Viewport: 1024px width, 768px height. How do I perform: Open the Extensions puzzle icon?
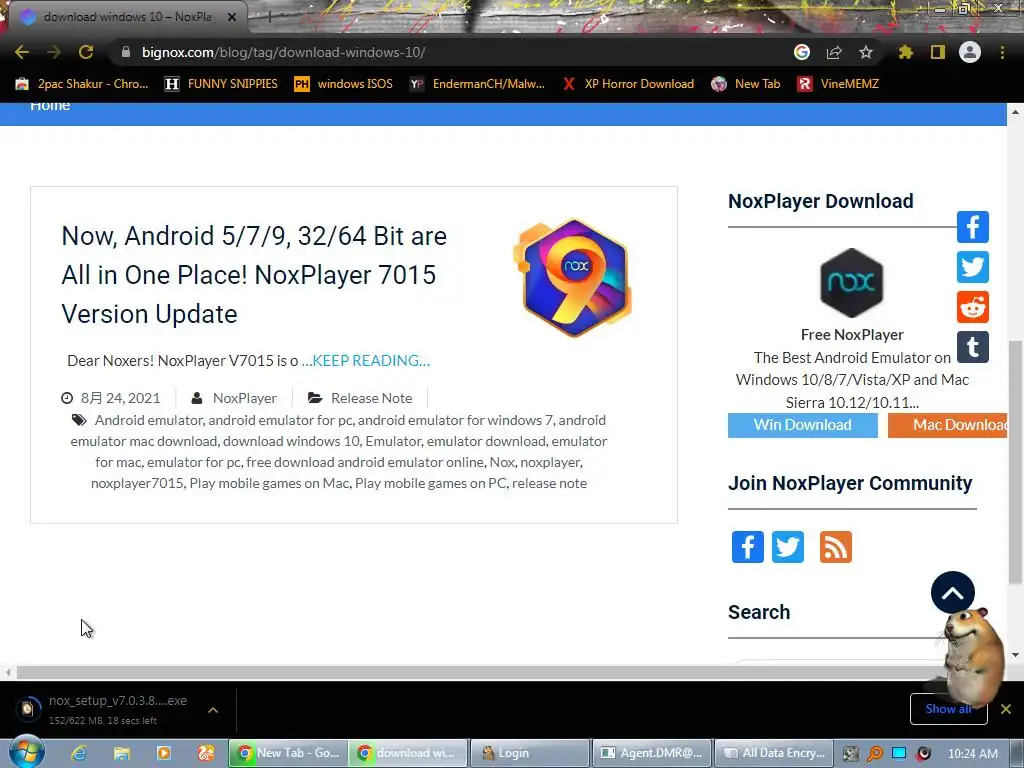(906, 52)
